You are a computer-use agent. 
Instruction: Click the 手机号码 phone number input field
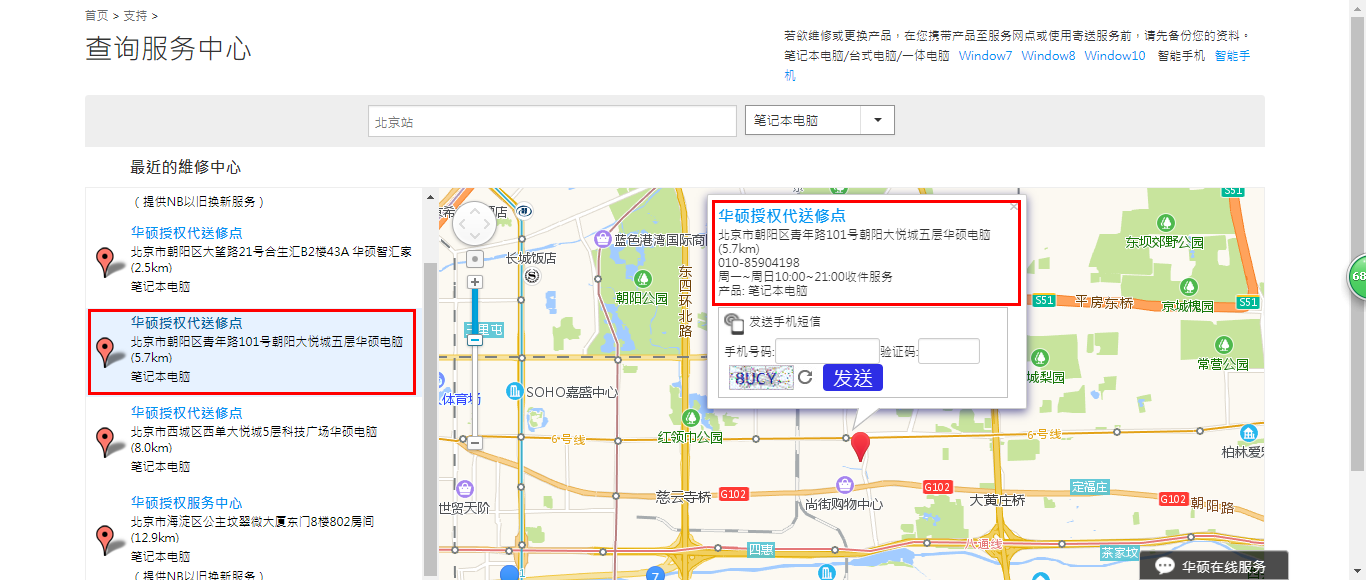827,350
